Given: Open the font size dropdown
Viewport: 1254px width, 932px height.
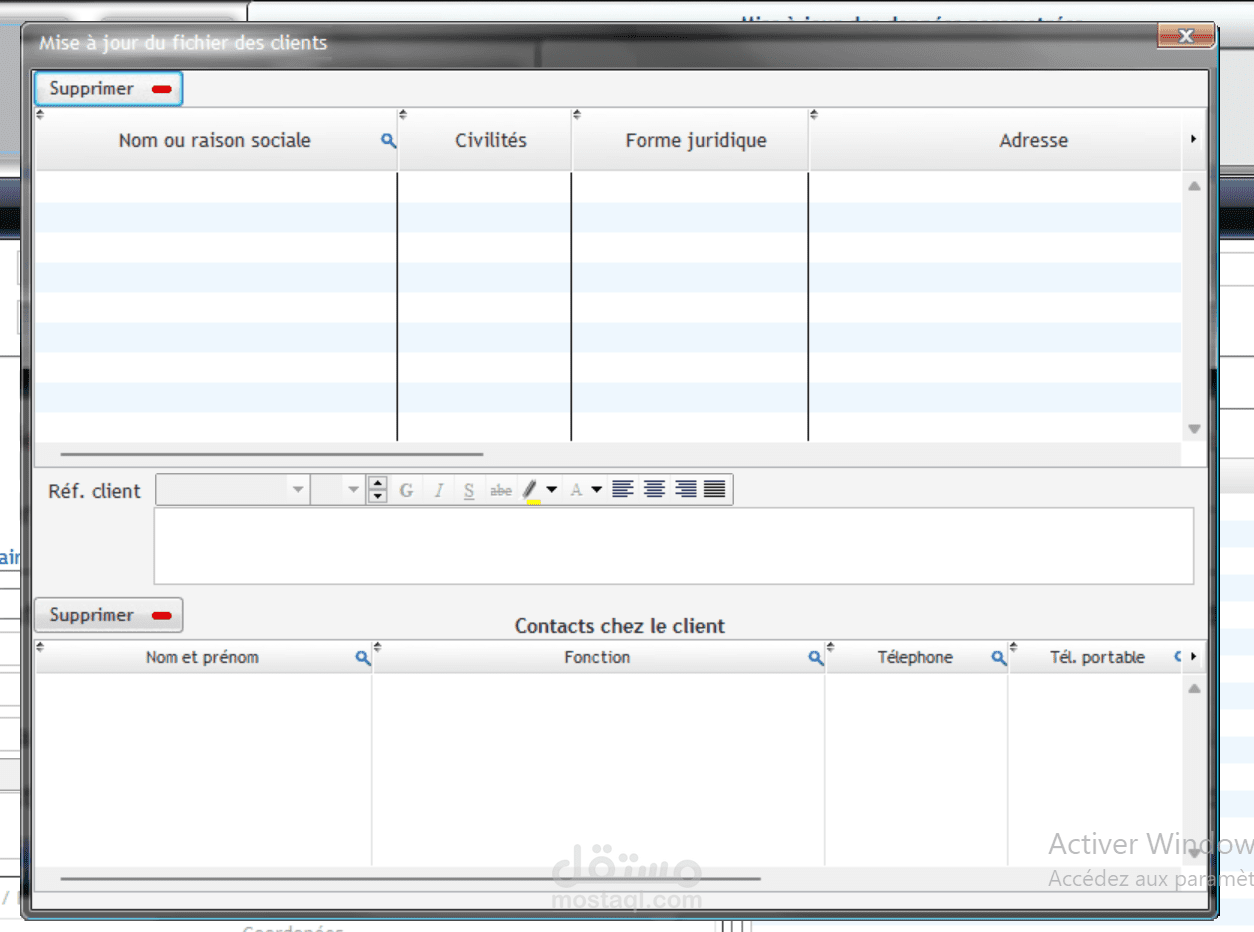Looking at the screenshot, I should pyautogui.click(x=352, y=490).
